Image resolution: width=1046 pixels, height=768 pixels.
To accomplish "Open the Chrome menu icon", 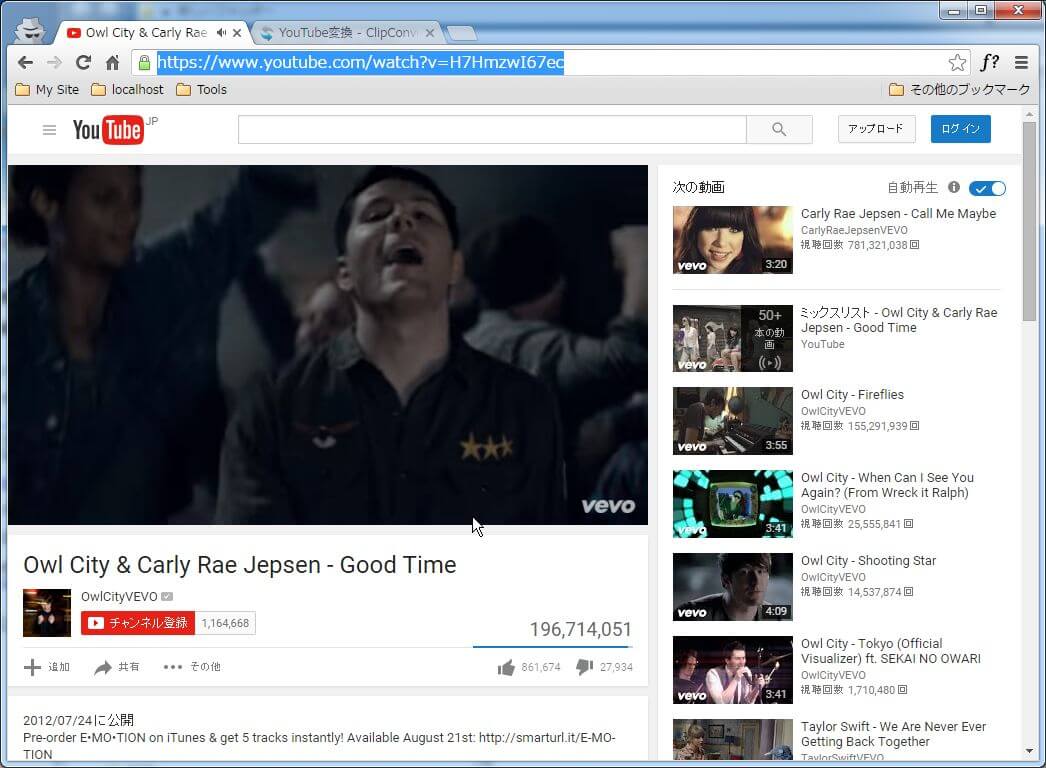I will coord(1021,63).
